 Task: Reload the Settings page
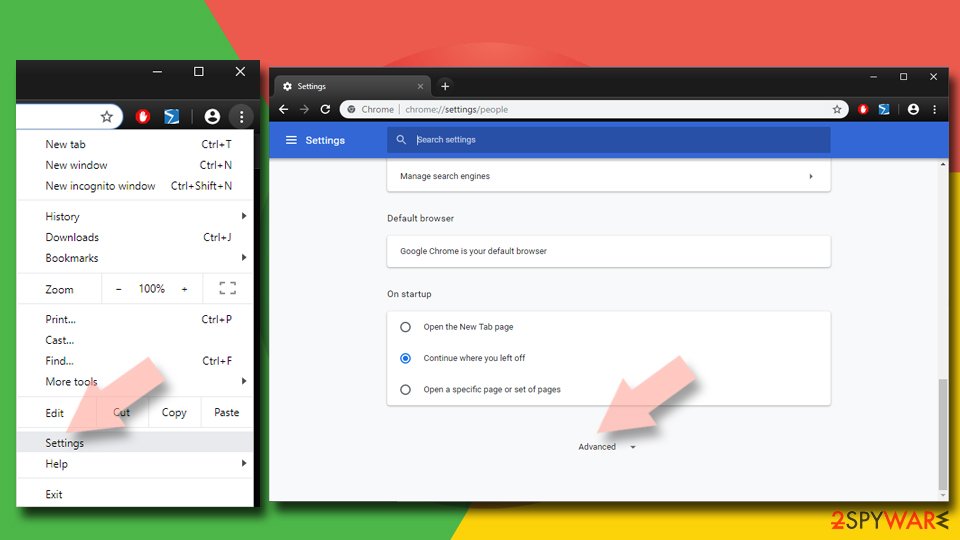coord(325,109)
